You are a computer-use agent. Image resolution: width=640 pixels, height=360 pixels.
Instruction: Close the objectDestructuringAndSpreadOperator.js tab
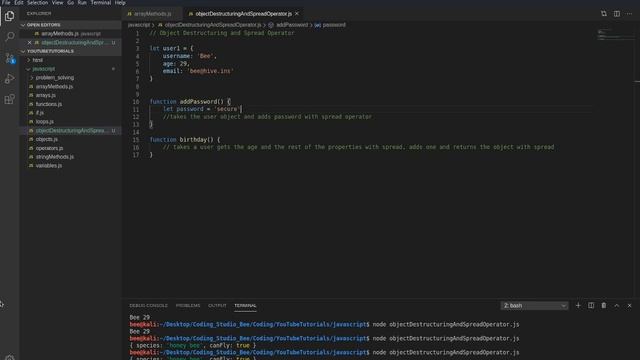pyautogui.click(x=297, y=13)
